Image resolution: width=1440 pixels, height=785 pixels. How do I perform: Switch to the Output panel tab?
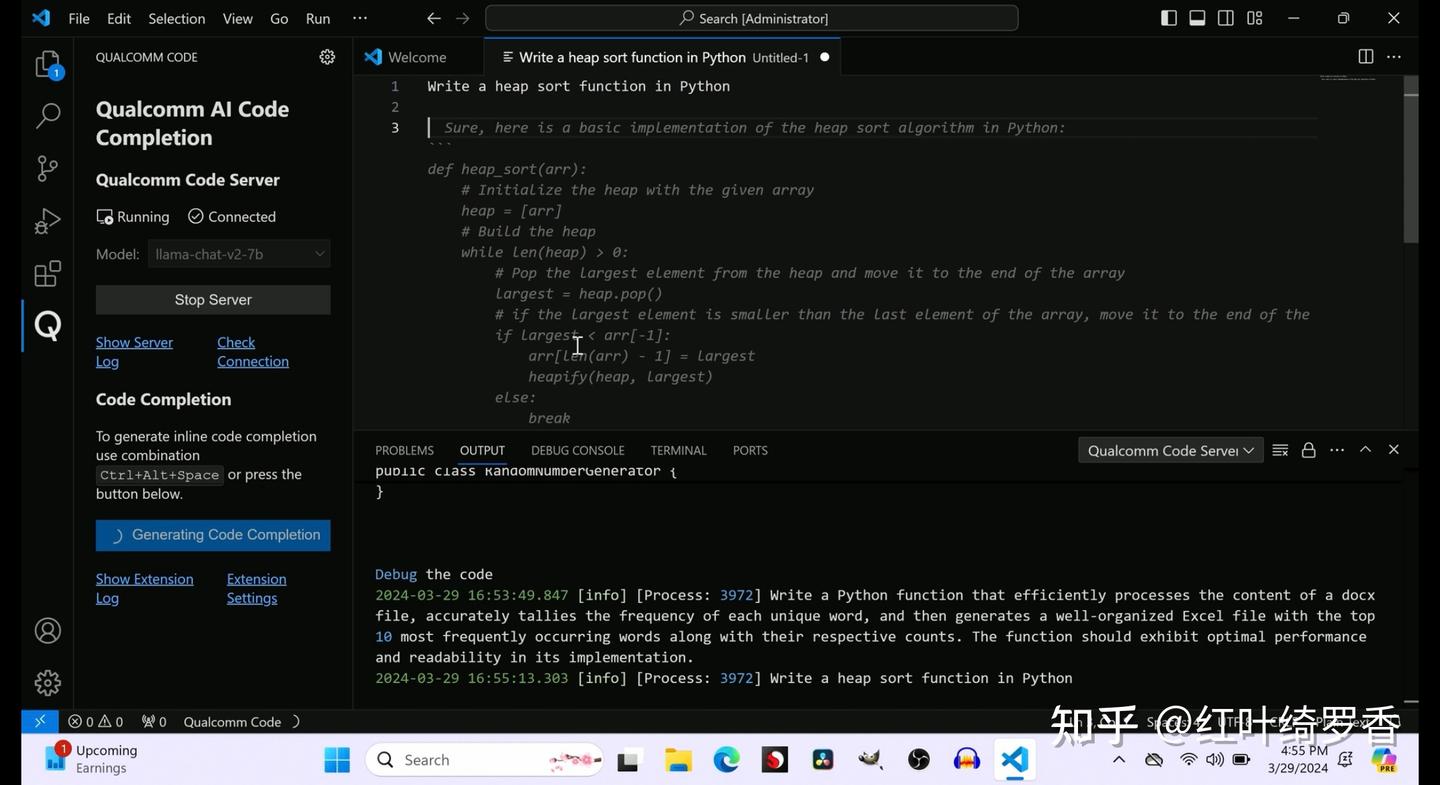tap(482, 450)
